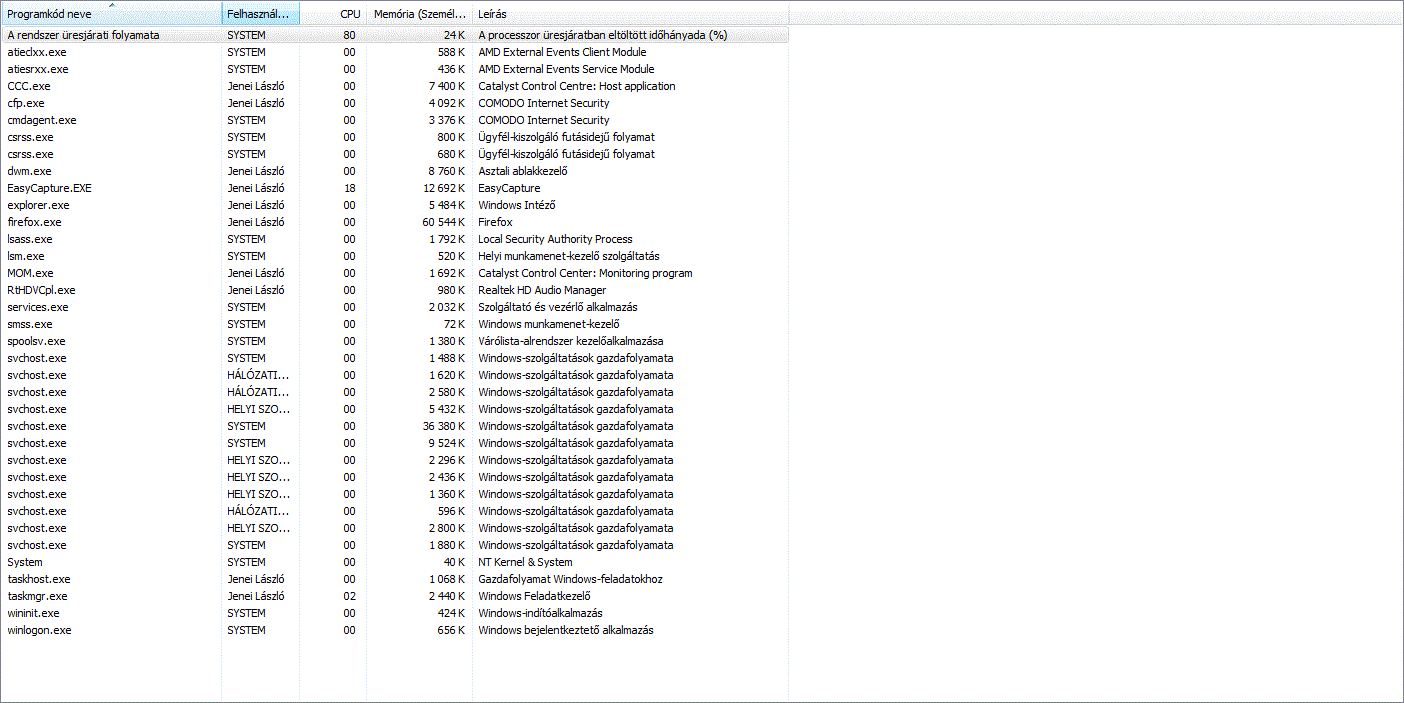This screenshot has width=1404, height=703.
Task: Select the lsm.exe process
Action: [x=395, y=256]
